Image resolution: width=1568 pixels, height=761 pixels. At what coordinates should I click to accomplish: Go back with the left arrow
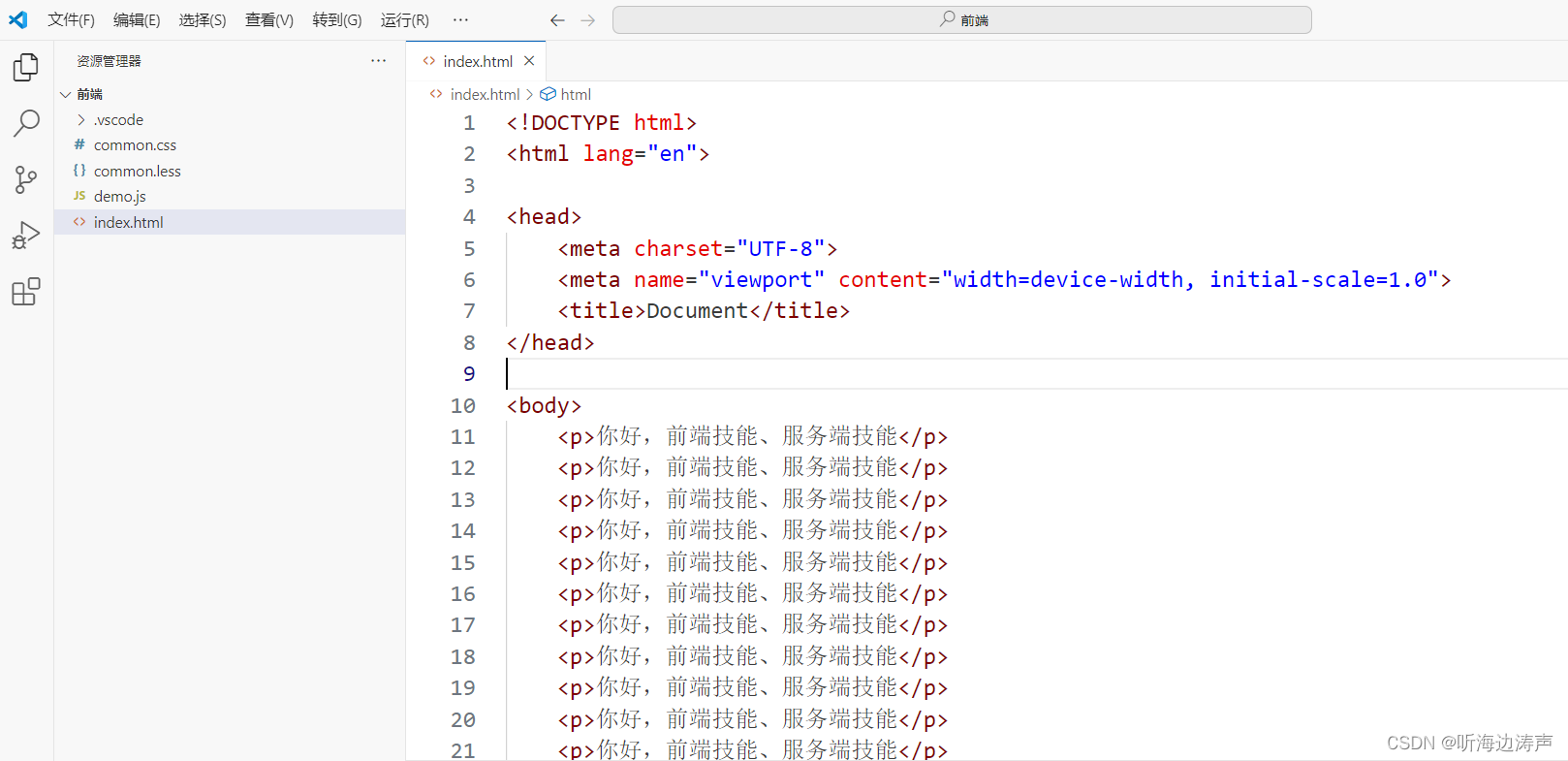(x=557, y=20)
